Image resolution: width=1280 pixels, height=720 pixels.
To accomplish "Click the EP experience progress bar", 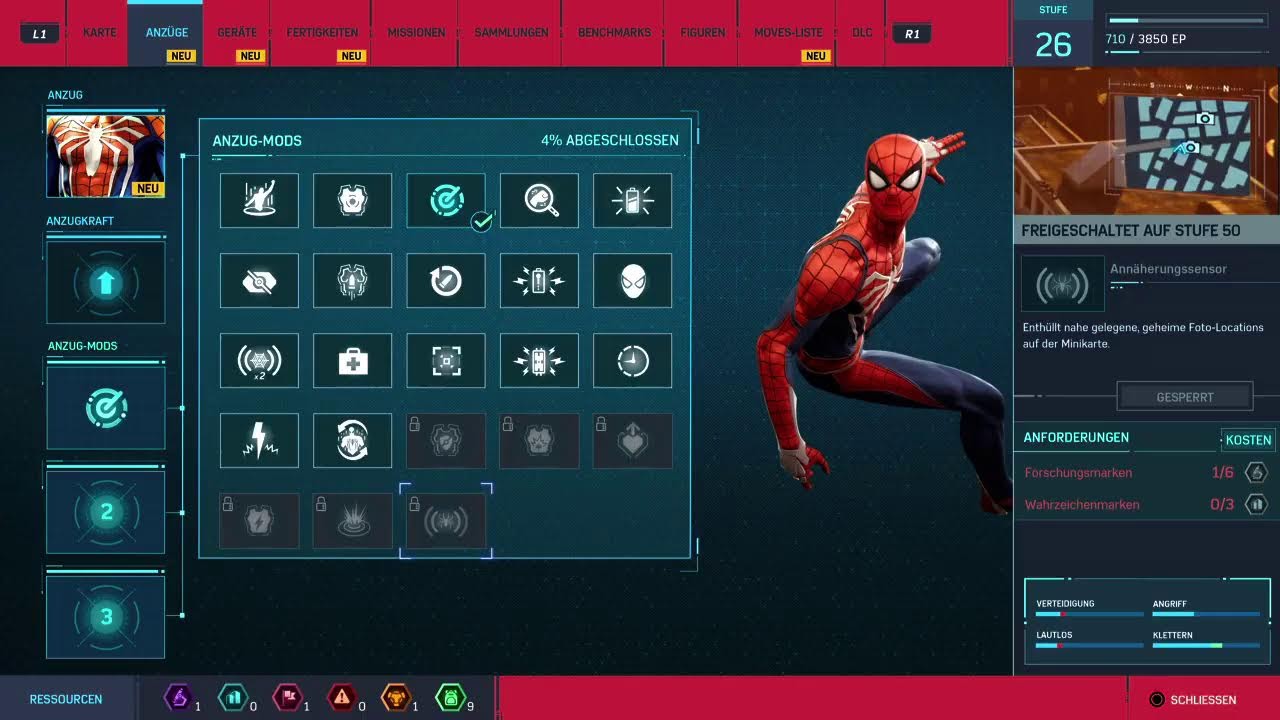I will click(x=1185, y=20).
